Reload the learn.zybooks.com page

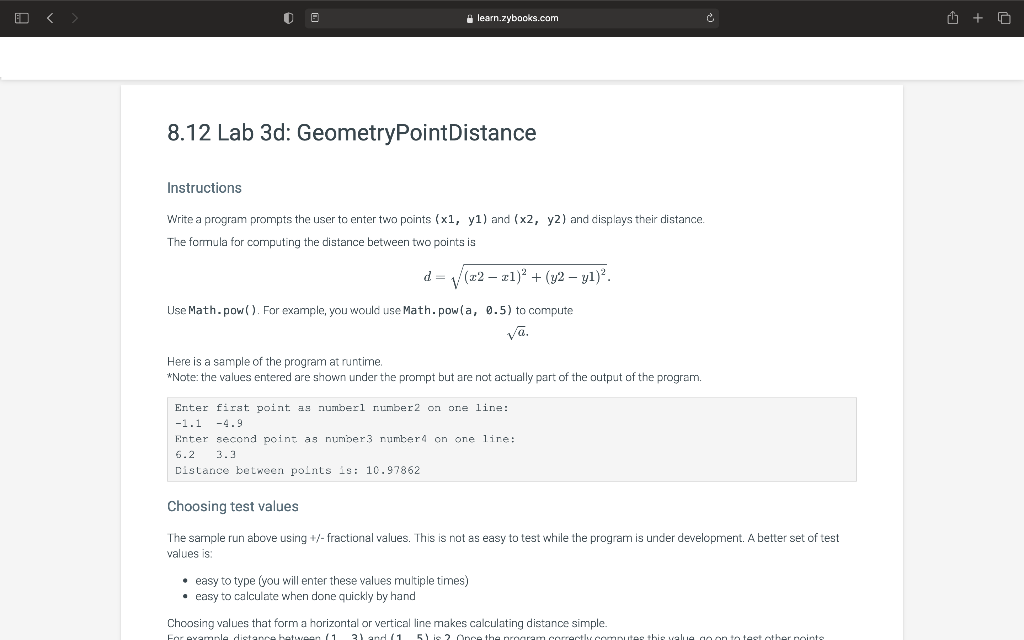coord(709,17)
